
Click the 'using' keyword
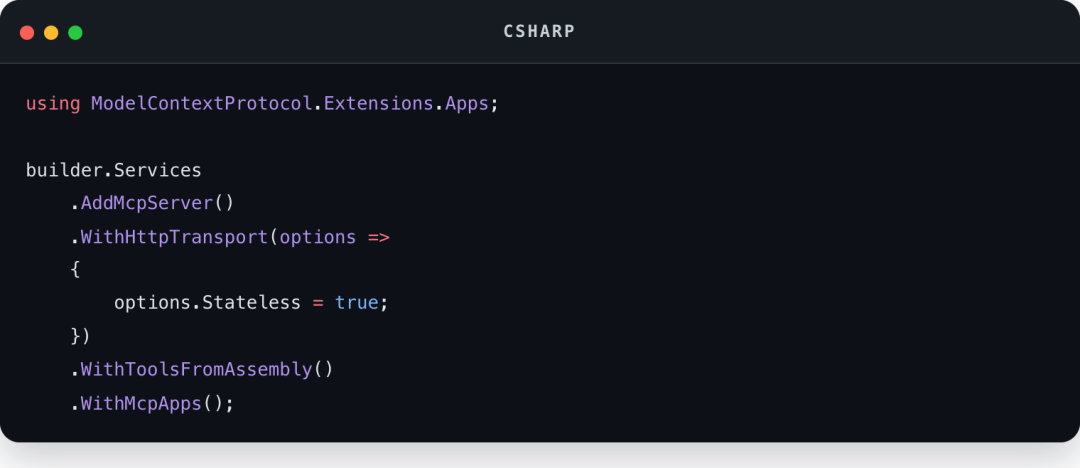pos(53,104)
